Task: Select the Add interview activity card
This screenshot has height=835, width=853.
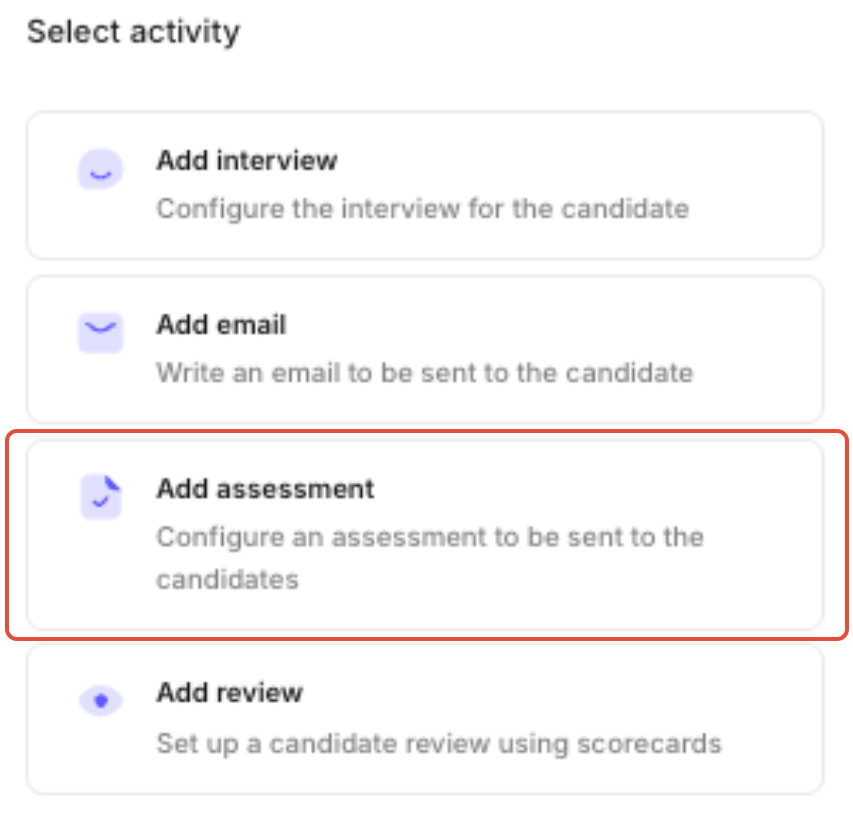Action: 425,186
